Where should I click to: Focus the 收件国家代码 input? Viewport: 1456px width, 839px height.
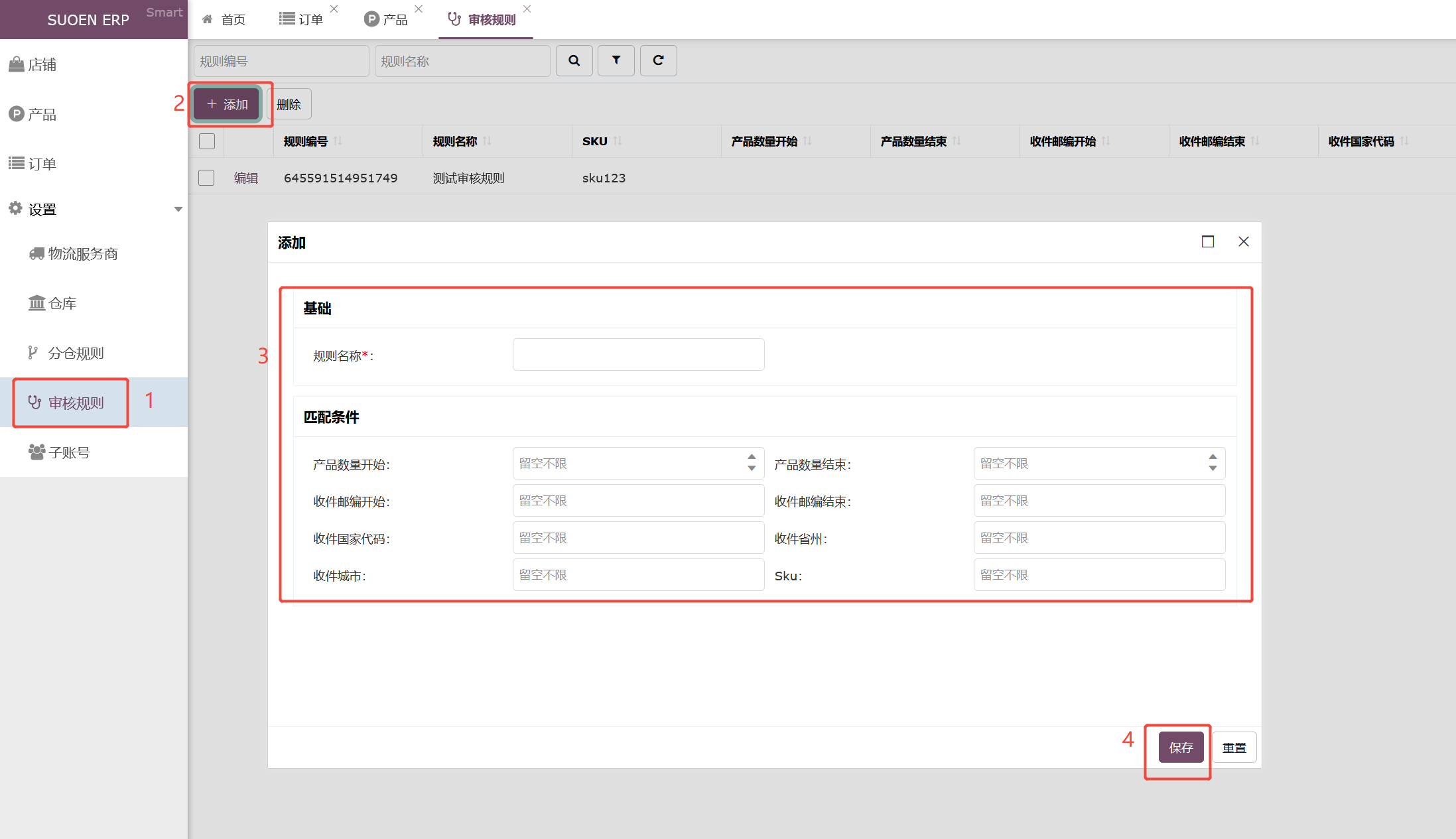point(638,537)
